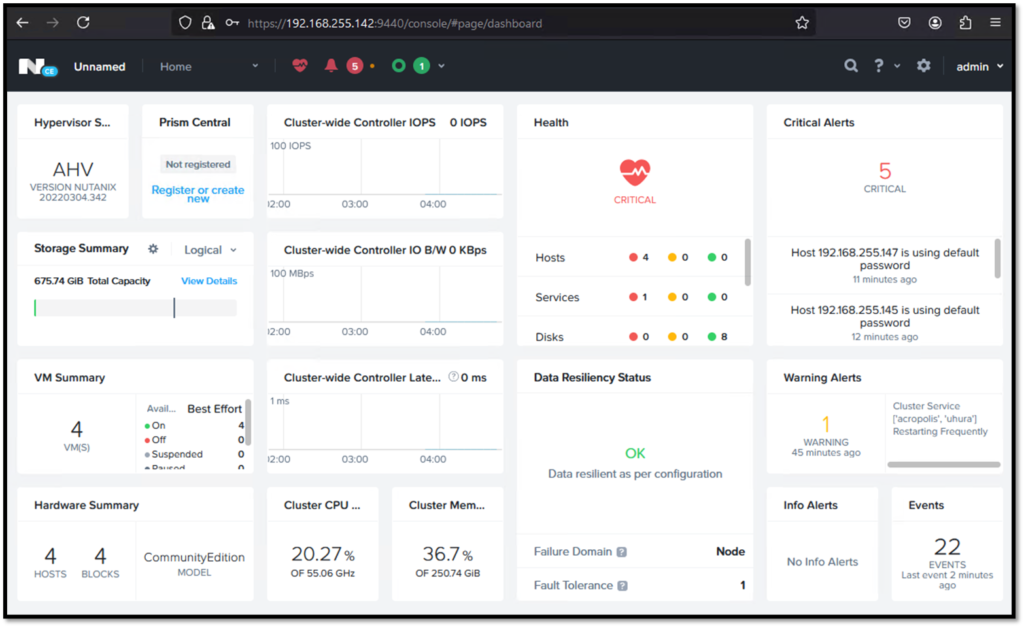The height and width of the screenshot is (627, 1024).
Task: Click the AHV hypervisor version text
Action: coord(72,181)
